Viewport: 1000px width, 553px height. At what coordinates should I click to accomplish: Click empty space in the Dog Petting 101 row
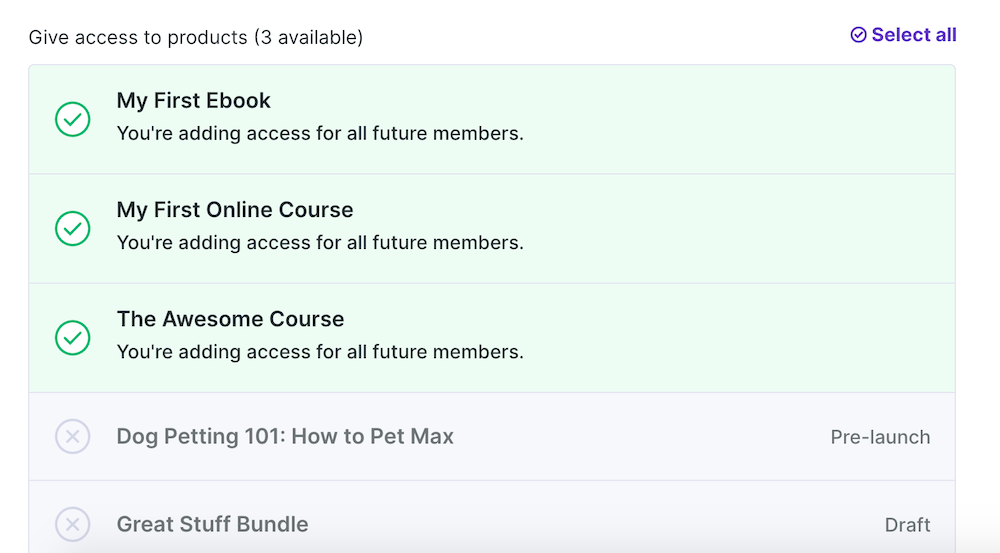point(640,437)
